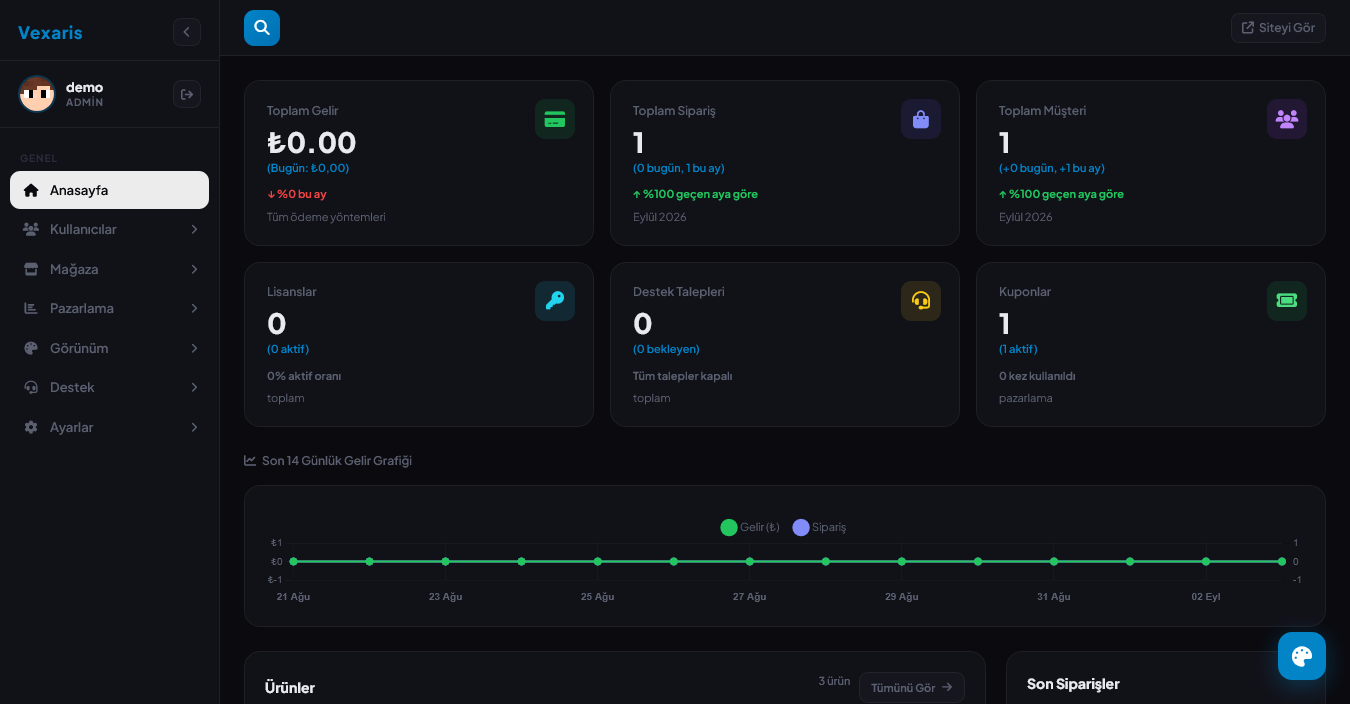
Task: Click the credit card icon in Toplam Gelir
Action: coord(555,119)
